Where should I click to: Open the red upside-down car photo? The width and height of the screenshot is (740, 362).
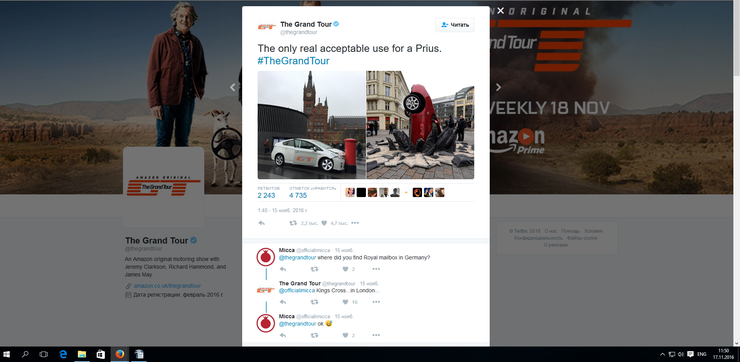pyautogui.click(x=420, y=125)
